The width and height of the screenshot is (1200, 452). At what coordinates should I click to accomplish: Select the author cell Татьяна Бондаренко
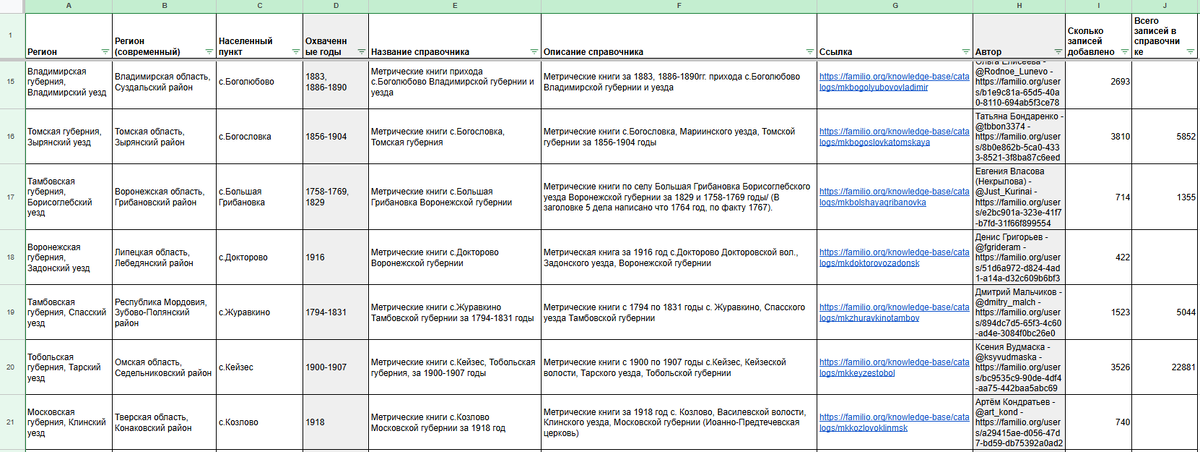coord(1017,137)
